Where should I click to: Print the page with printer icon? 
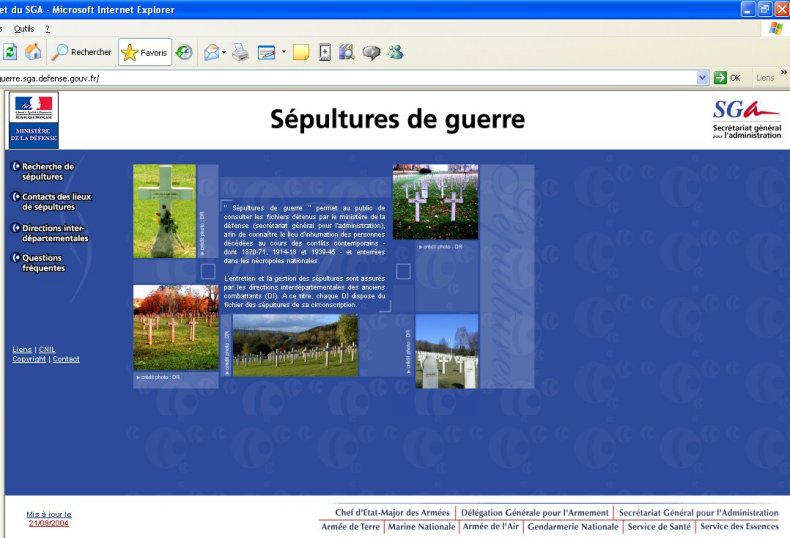coord(240,52)
